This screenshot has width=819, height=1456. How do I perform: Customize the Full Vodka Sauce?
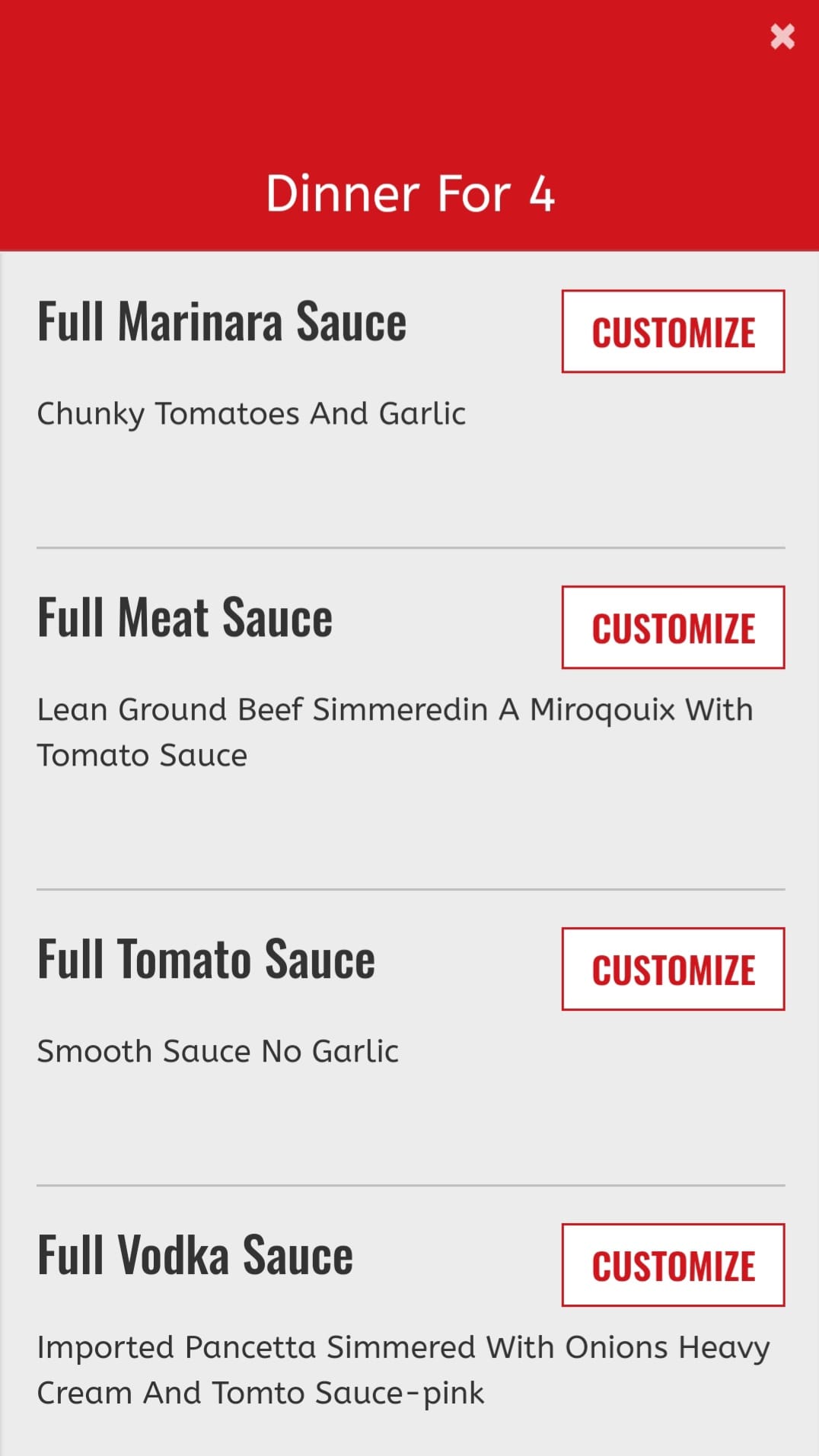point(673,1266)
